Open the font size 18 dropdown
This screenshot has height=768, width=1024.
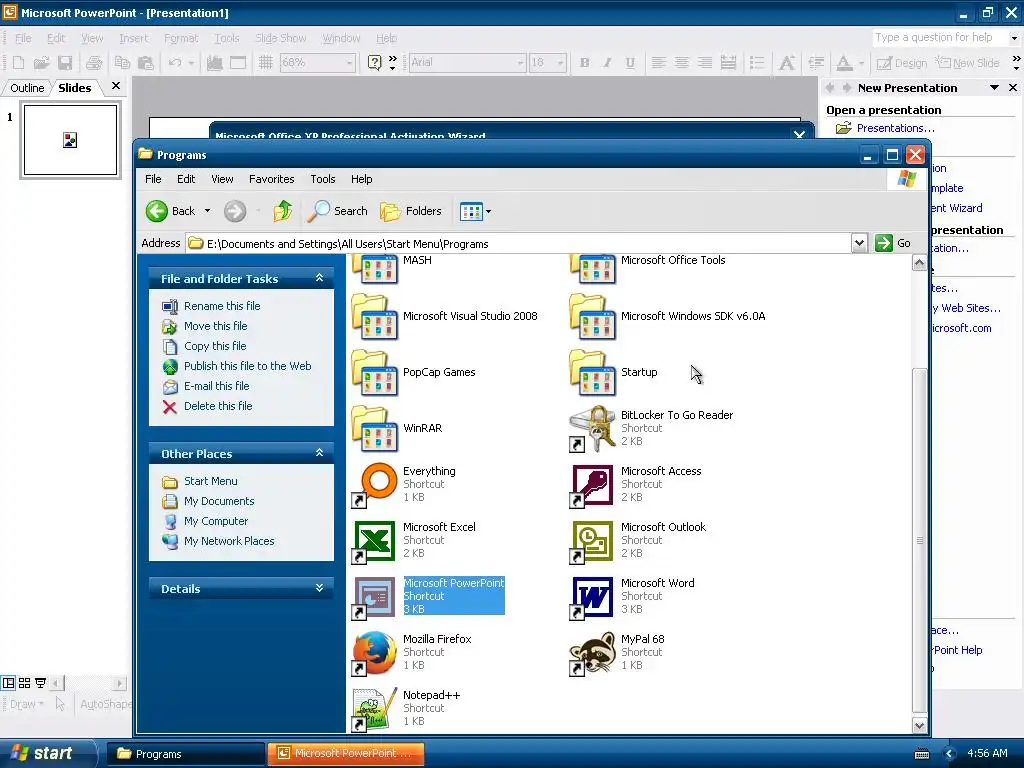tap(560, 63)
